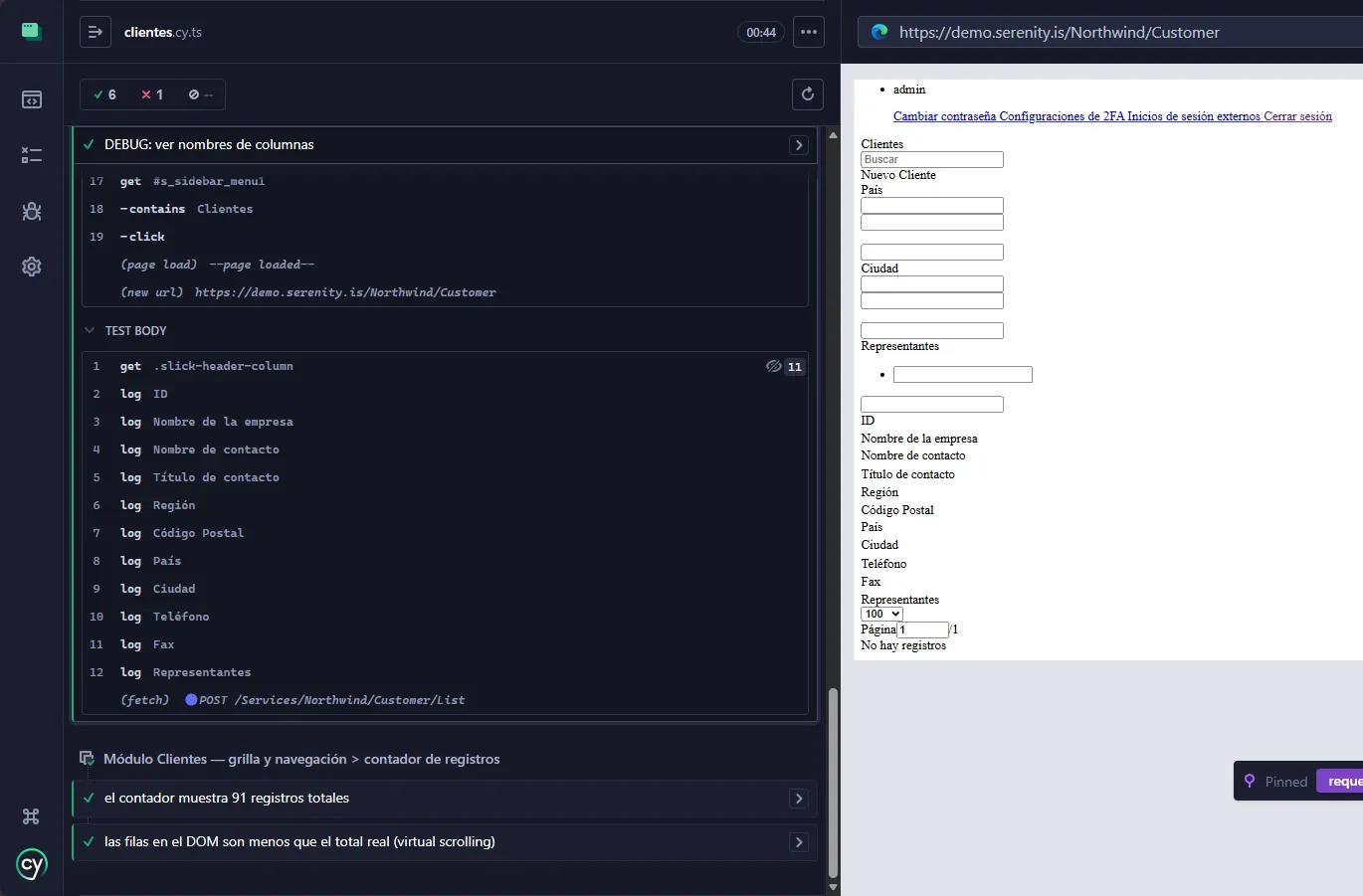Click the Cerrar sesión link
Viewport: 1363px width, 896px height.
pos(1297,116)
